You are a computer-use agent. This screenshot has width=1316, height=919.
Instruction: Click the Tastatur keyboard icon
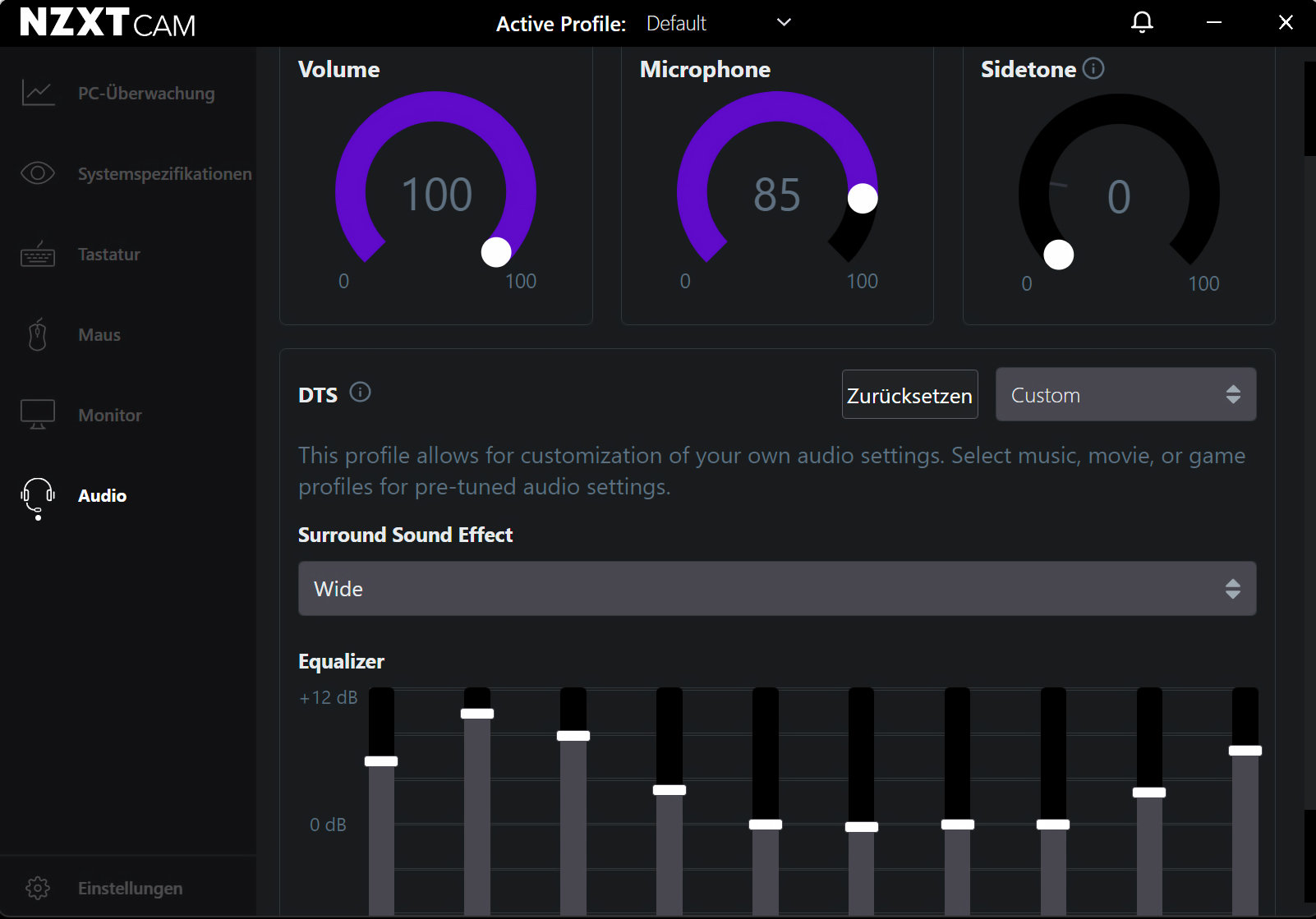click(x=38, y=254)
